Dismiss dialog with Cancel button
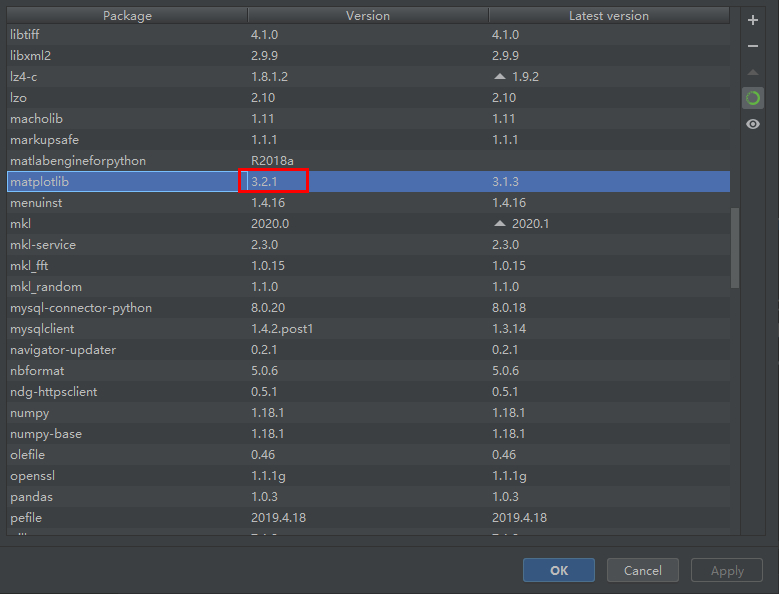779x594 pixels. pyautogui.click(x=642, y=570)
